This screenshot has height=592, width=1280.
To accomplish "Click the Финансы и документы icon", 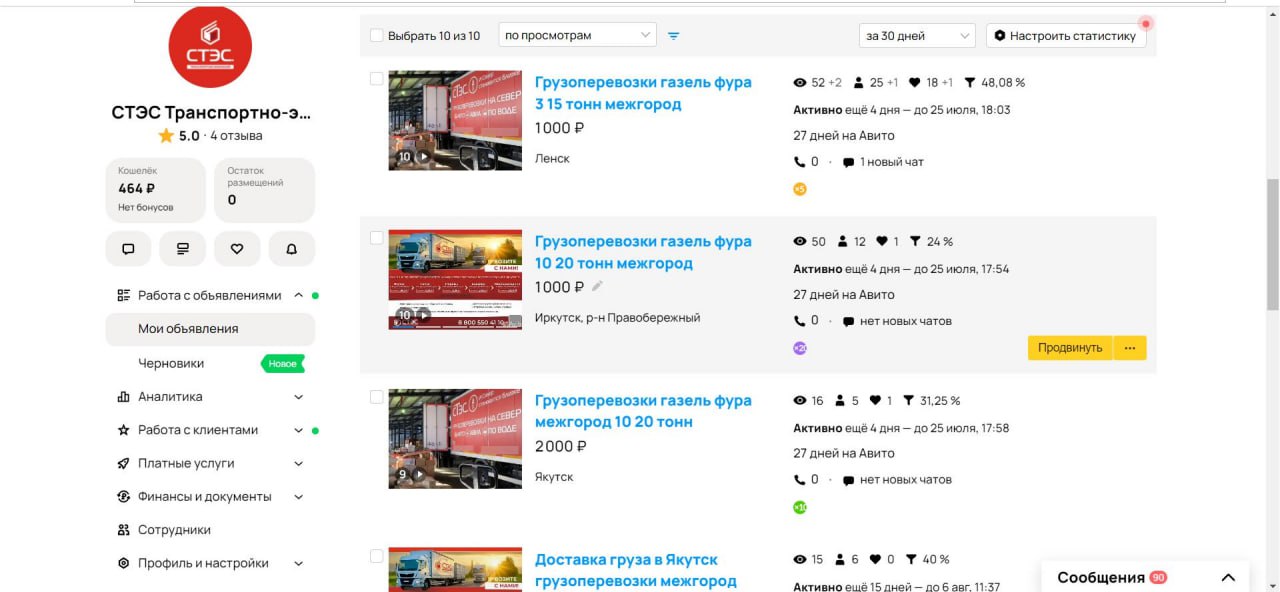I will click(x=124, y=496).
